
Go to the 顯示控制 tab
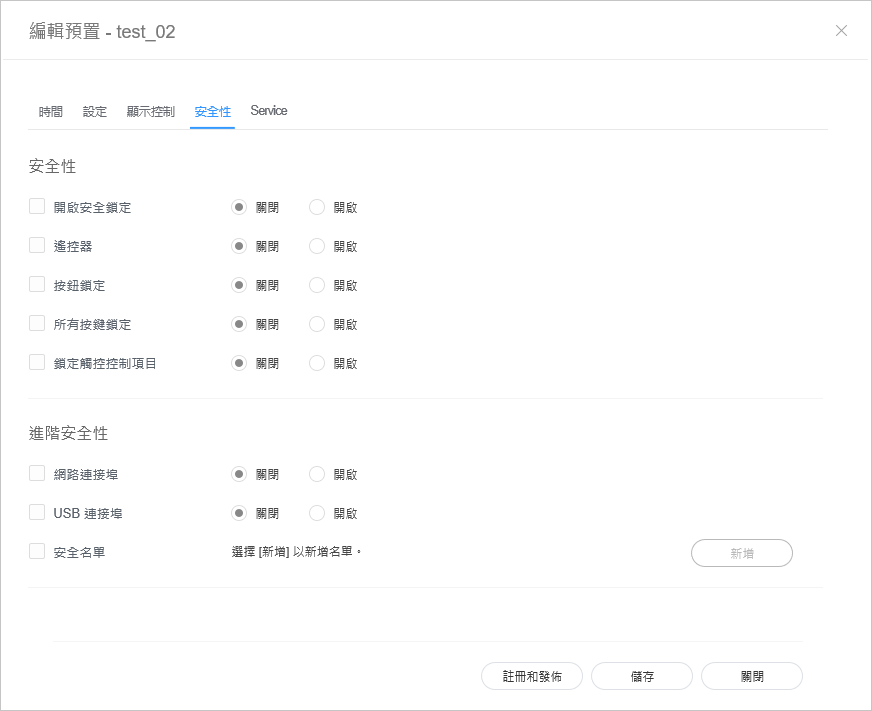(x=150, y=111)
